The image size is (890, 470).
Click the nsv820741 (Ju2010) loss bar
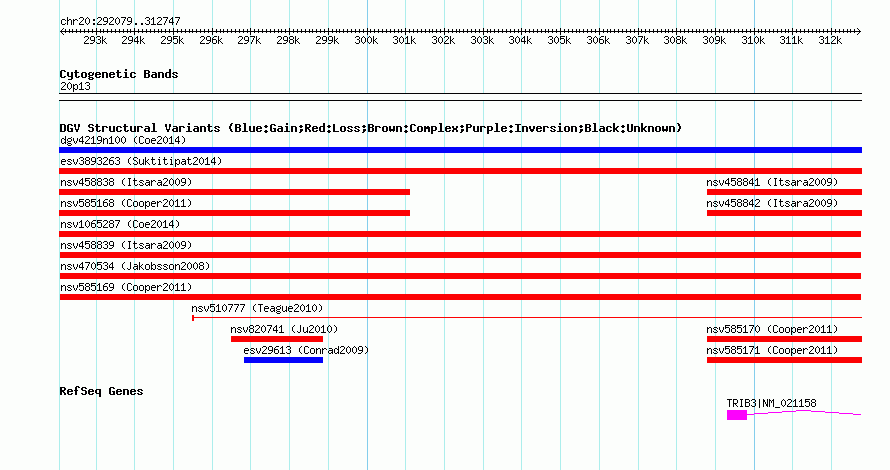click(276, 339)
